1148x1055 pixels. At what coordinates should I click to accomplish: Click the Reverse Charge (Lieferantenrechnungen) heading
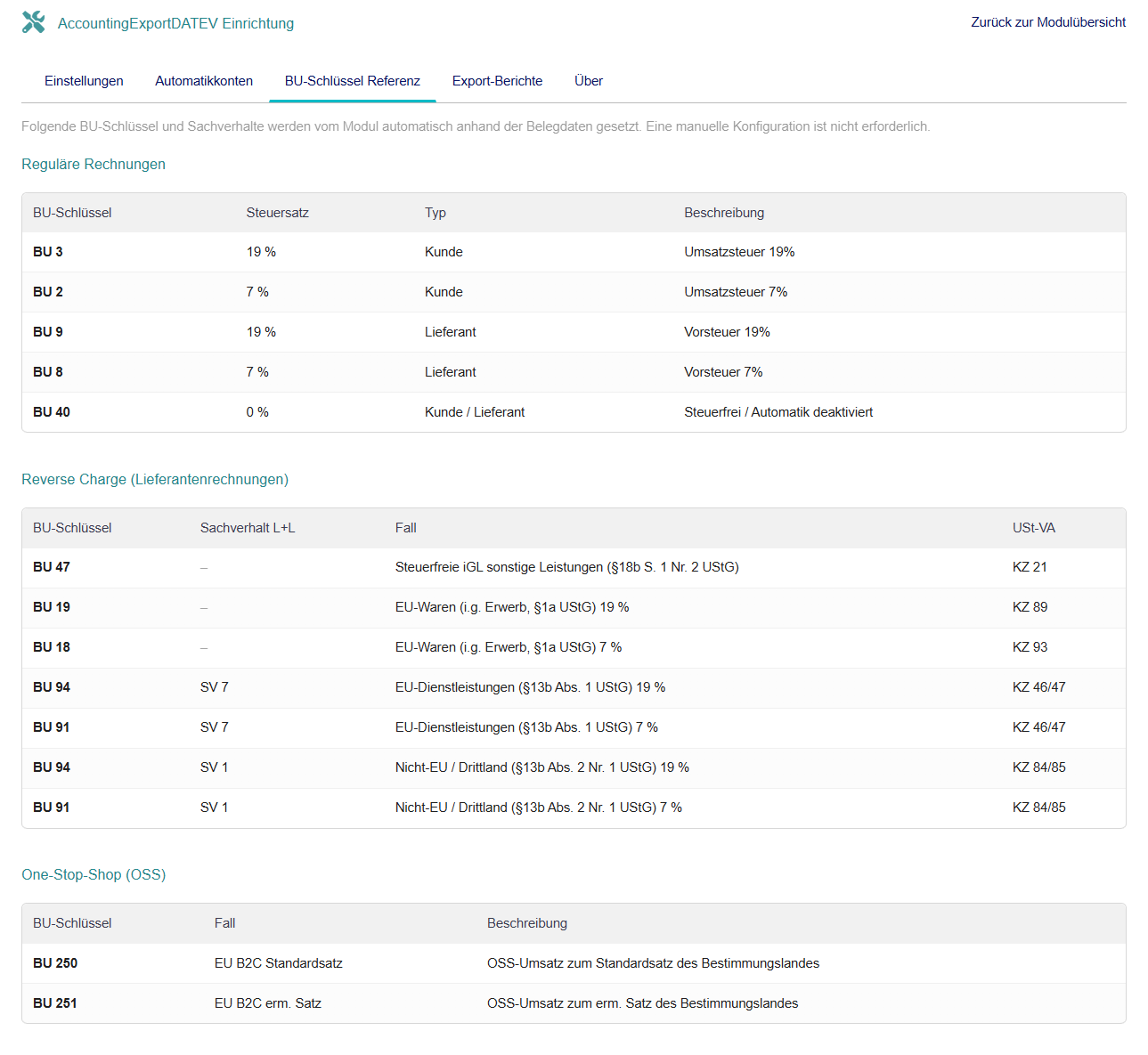pos(155,479)
